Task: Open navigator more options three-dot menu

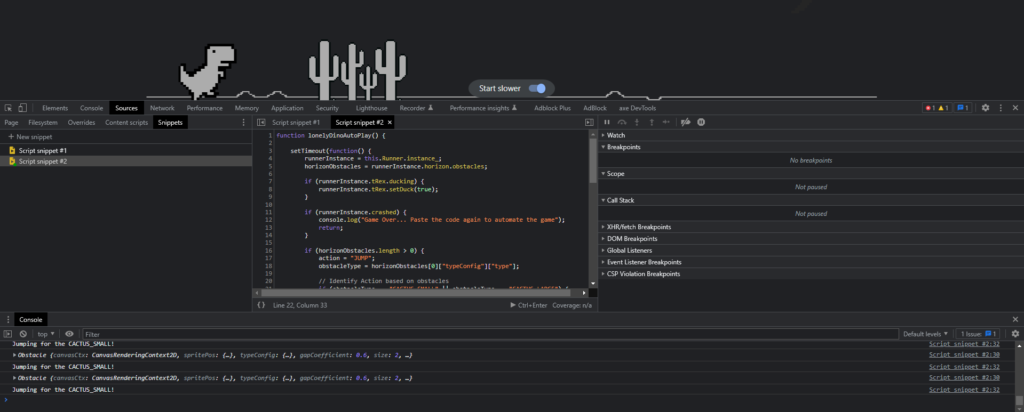Action: (244, 122)
